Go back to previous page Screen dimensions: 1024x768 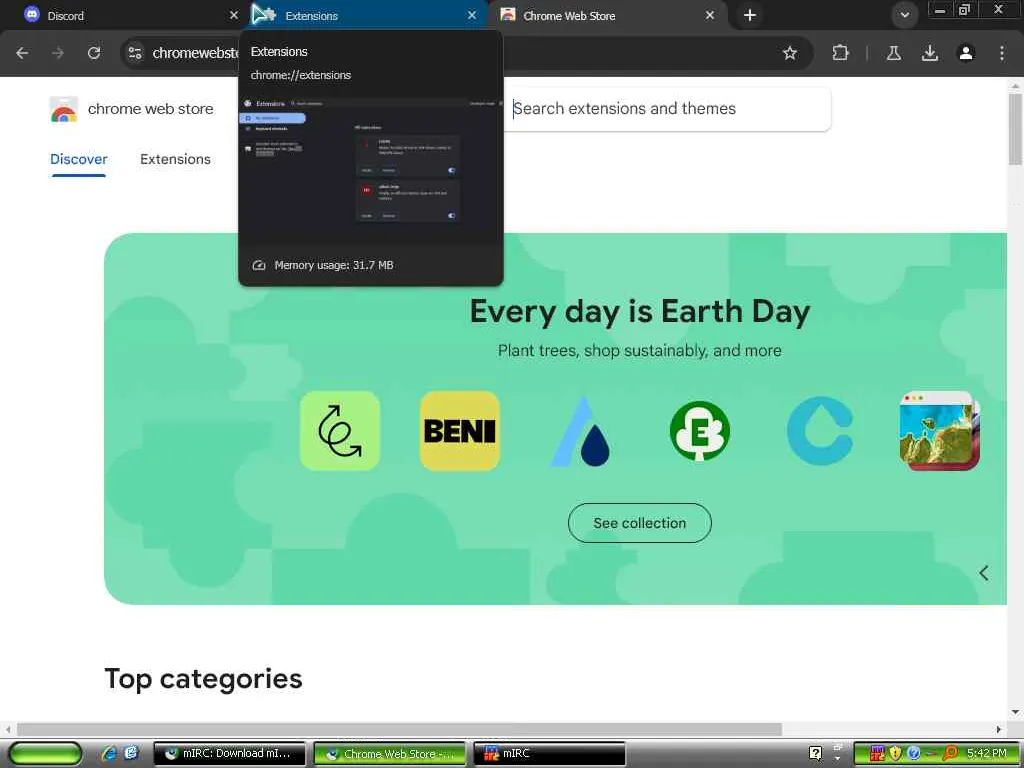pyautogui.click(x=22, y=53)
